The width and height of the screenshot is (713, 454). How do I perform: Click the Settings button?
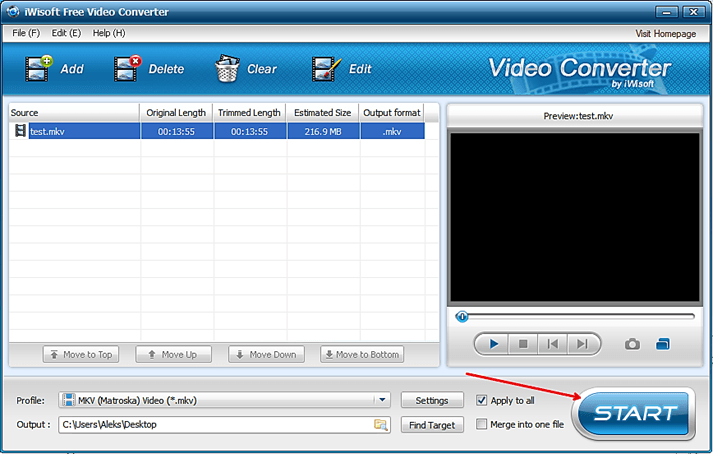(x=432, y=400)
